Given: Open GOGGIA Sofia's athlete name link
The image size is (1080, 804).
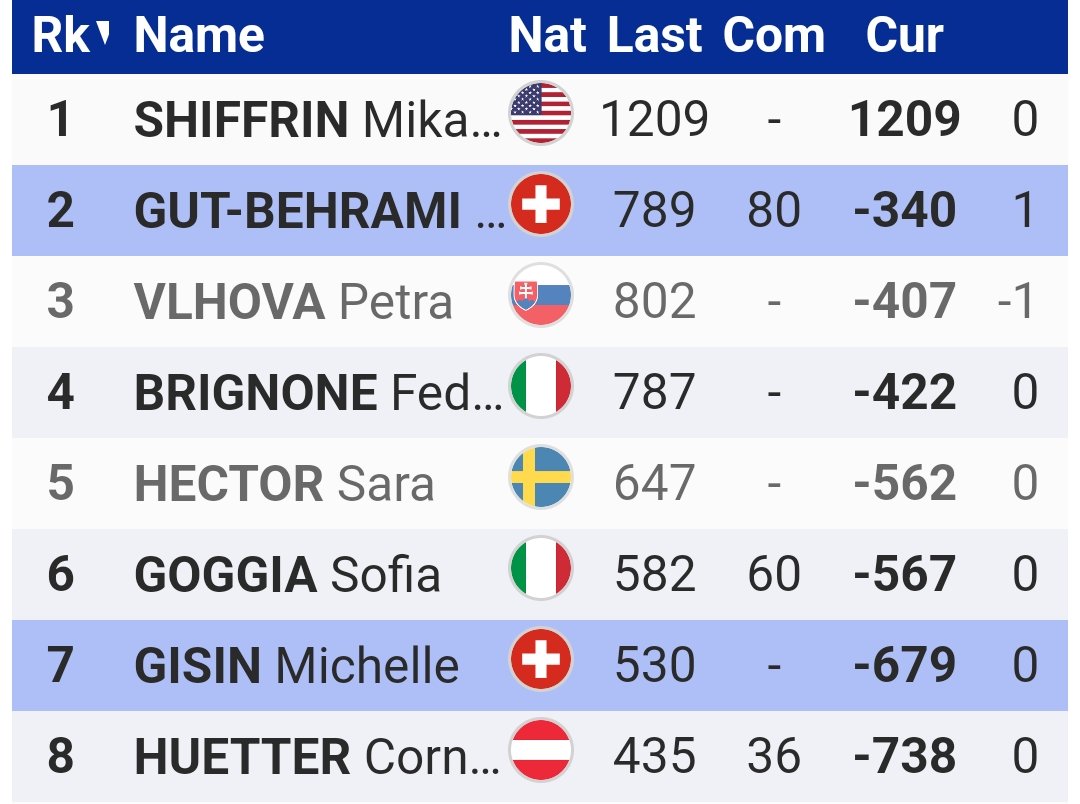Looking at the screenshot, I should pos(287,574).
